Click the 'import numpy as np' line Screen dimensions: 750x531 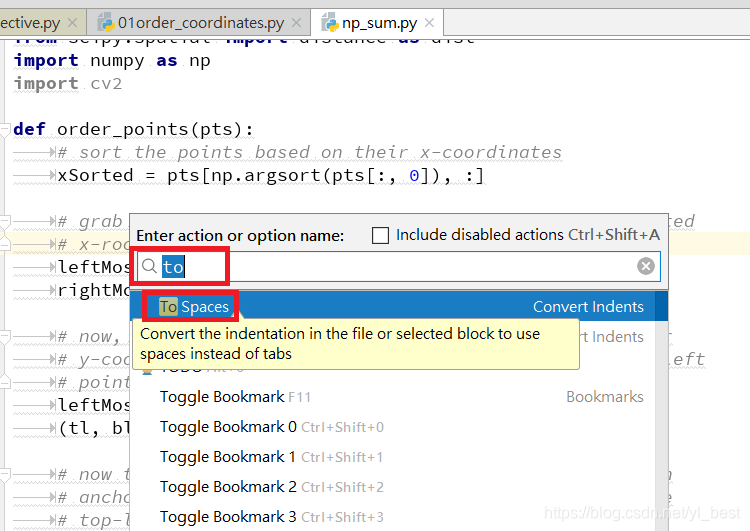coord(112,61)
